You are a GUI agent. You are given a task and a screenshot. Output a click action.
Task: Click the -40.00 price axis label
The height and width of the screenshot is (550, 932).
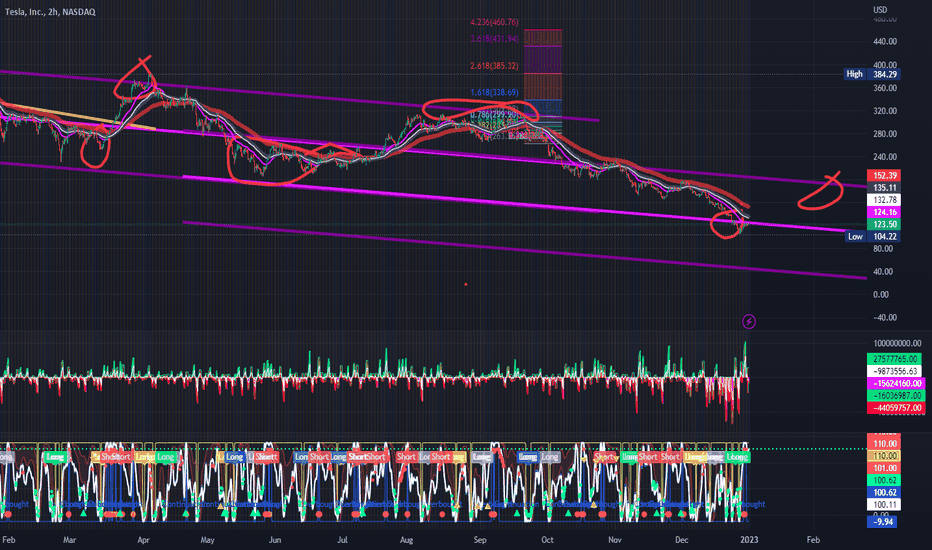pos(885,318)
